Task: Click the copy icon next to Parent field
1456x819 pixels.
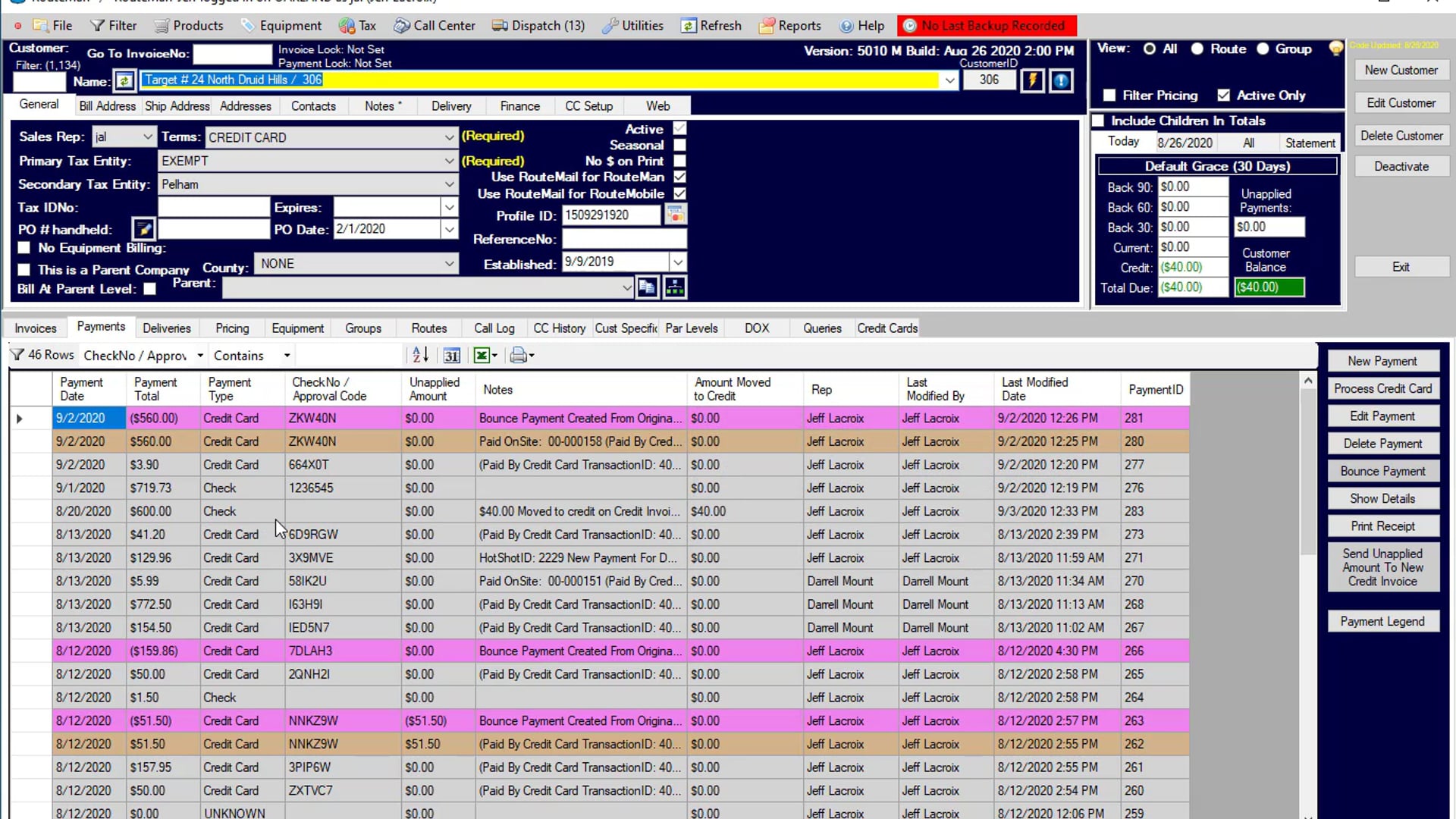Action: pyautogui.click(x=647, y=287)
